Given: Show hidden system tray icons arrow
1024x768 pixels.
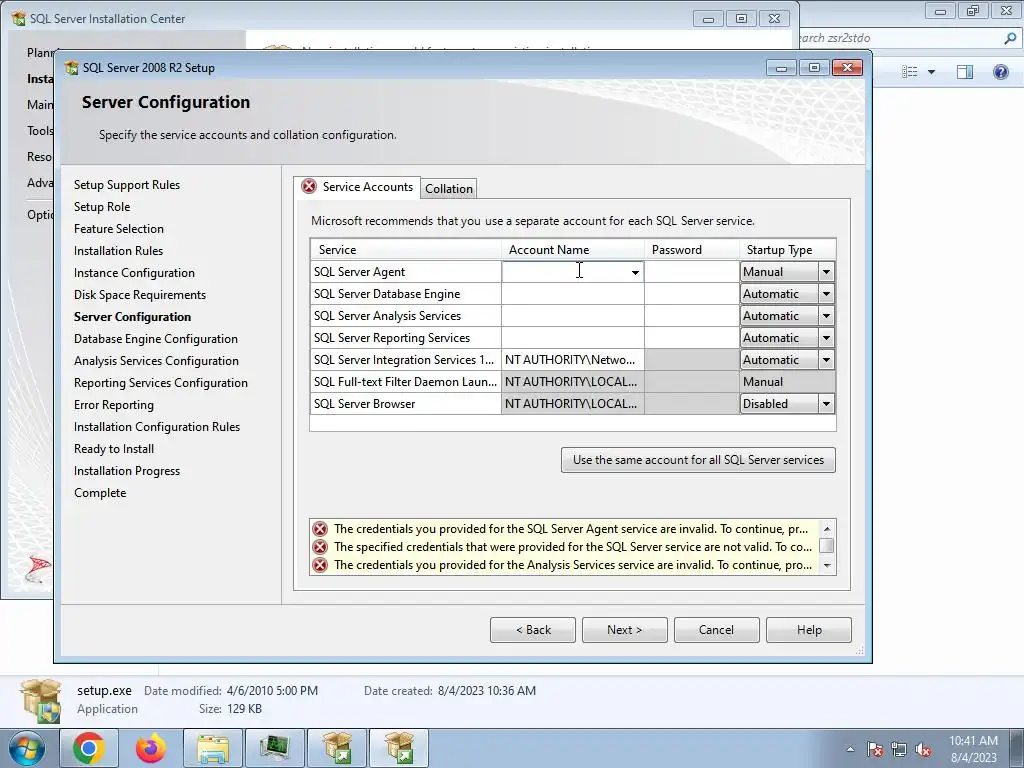Looking at the screenshot, I should [x=850, y=749].
